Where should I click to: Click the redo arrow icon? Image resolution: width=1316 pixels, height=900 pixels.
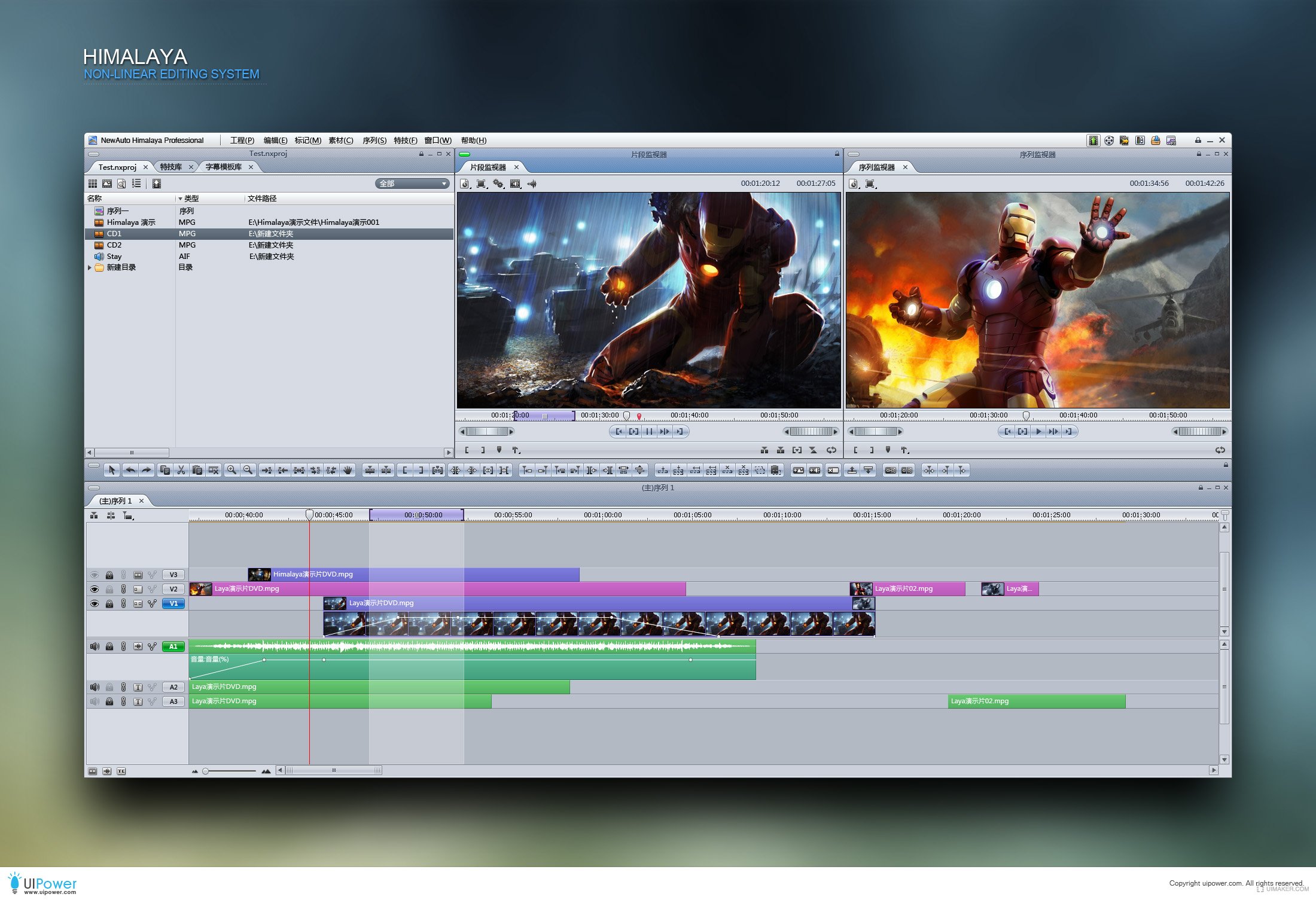(147, 470)
